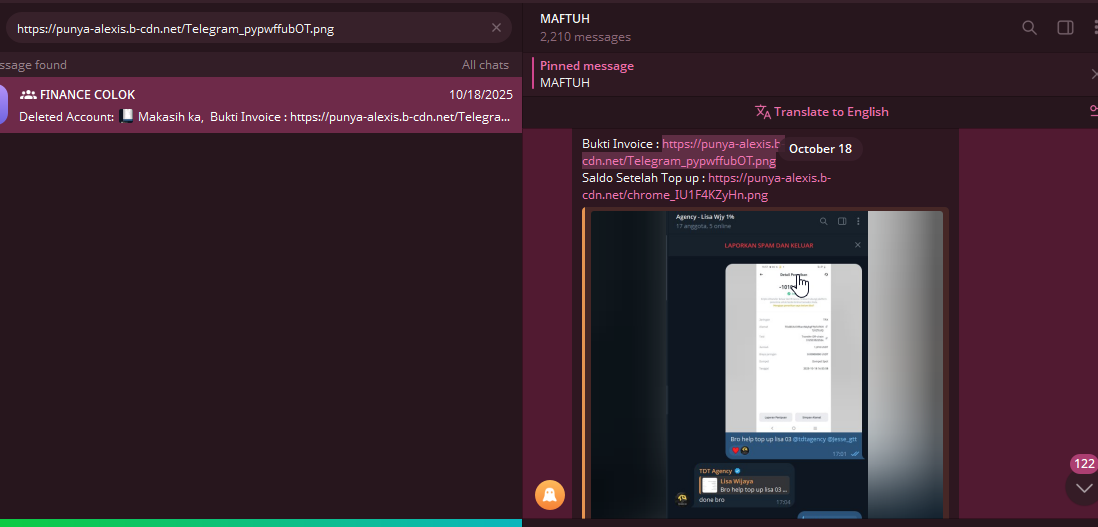
Task: Open the three-dot chat menu
Action: (1094, 27)
